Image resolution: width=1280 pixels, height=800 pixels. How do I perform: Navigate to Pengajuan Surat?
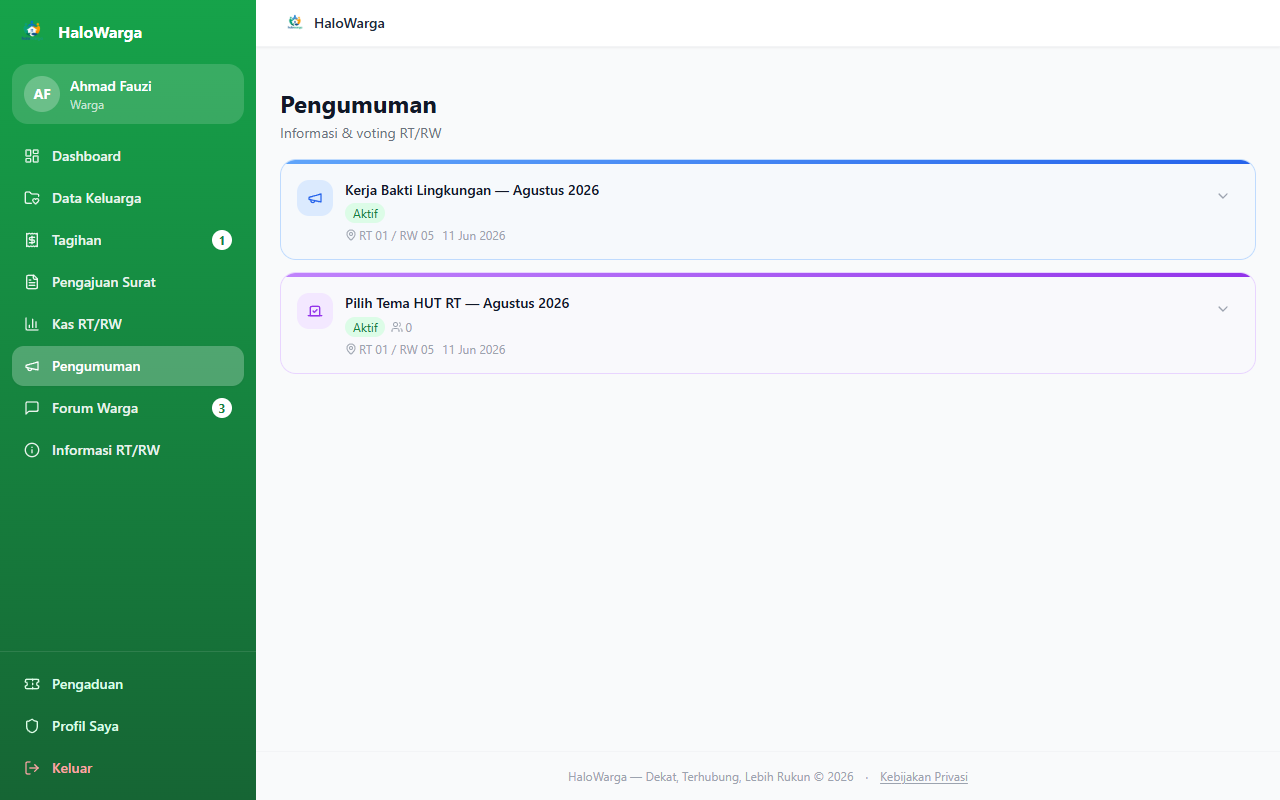click(128, 282)
